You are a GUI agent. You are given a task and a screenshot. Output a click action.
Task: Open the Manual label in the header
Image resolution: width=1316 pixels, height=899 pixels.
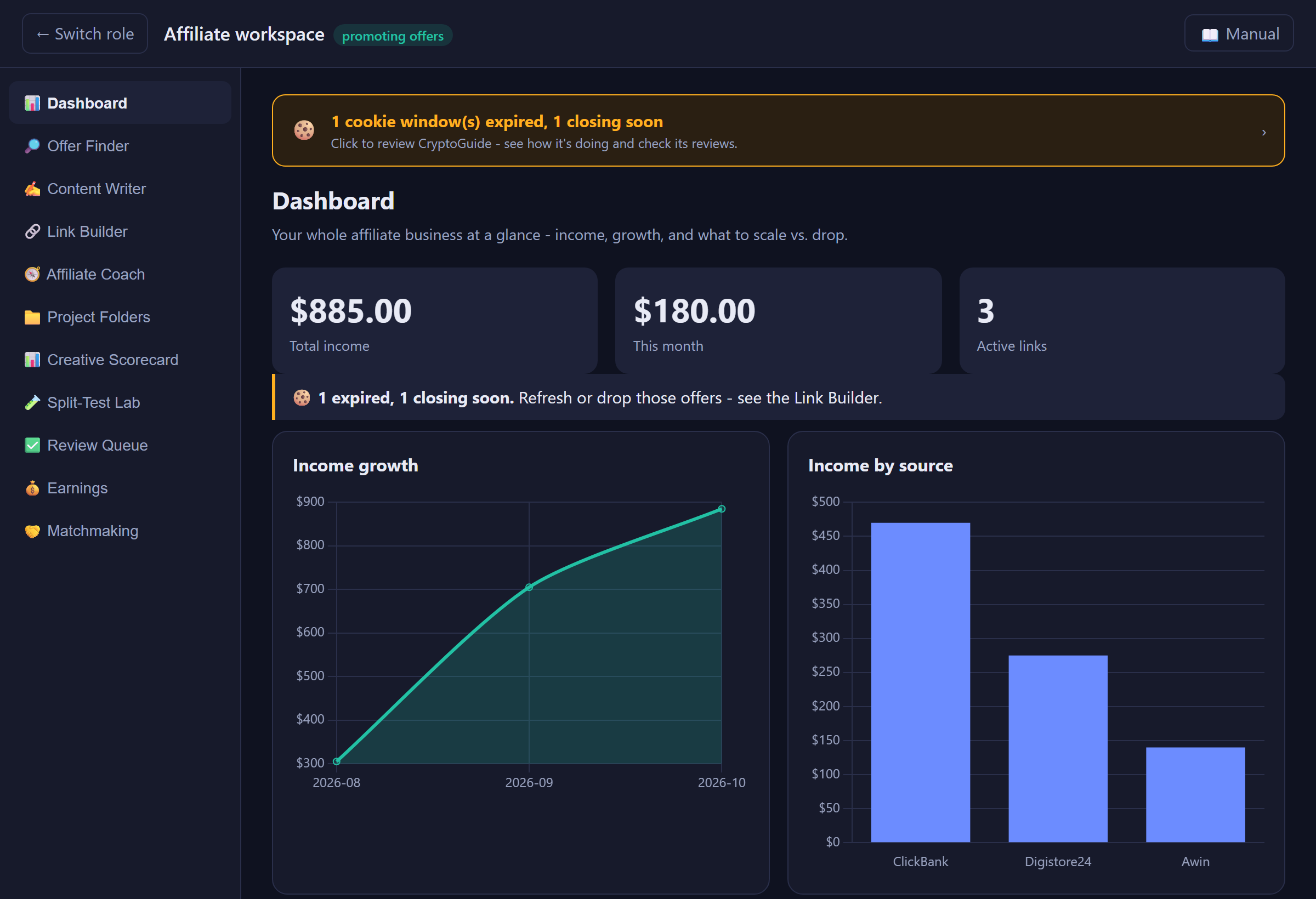click(1252, 34)
